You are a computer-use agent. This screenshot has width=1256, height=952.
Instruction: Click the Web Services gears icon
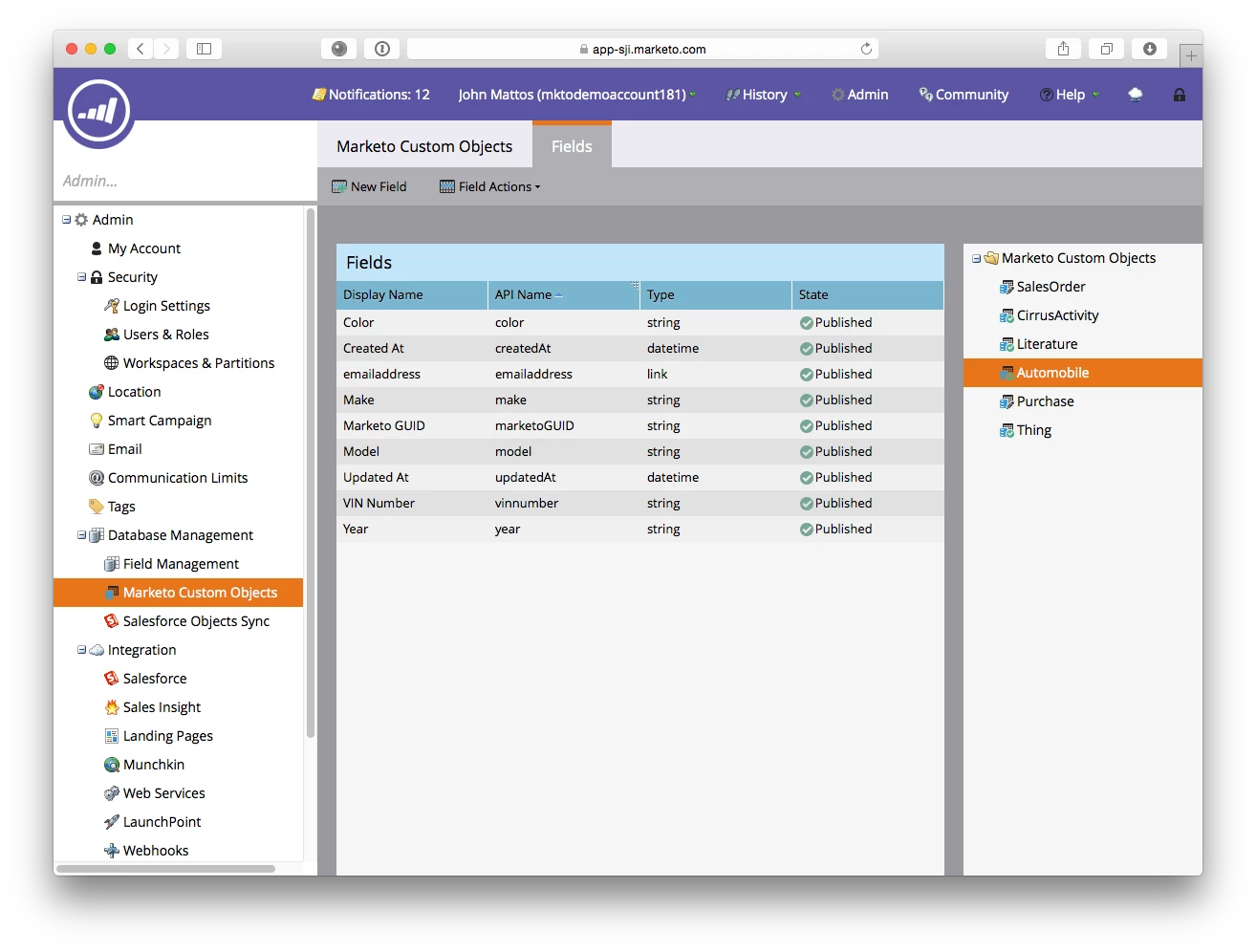pos(112,793)
